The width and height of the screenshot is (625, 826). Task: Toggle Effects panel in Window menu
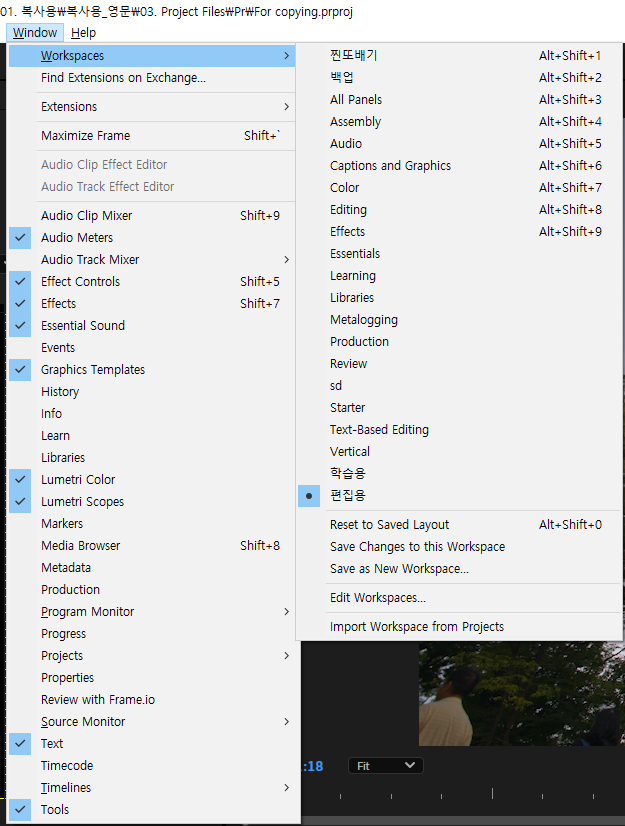(152, 304)
